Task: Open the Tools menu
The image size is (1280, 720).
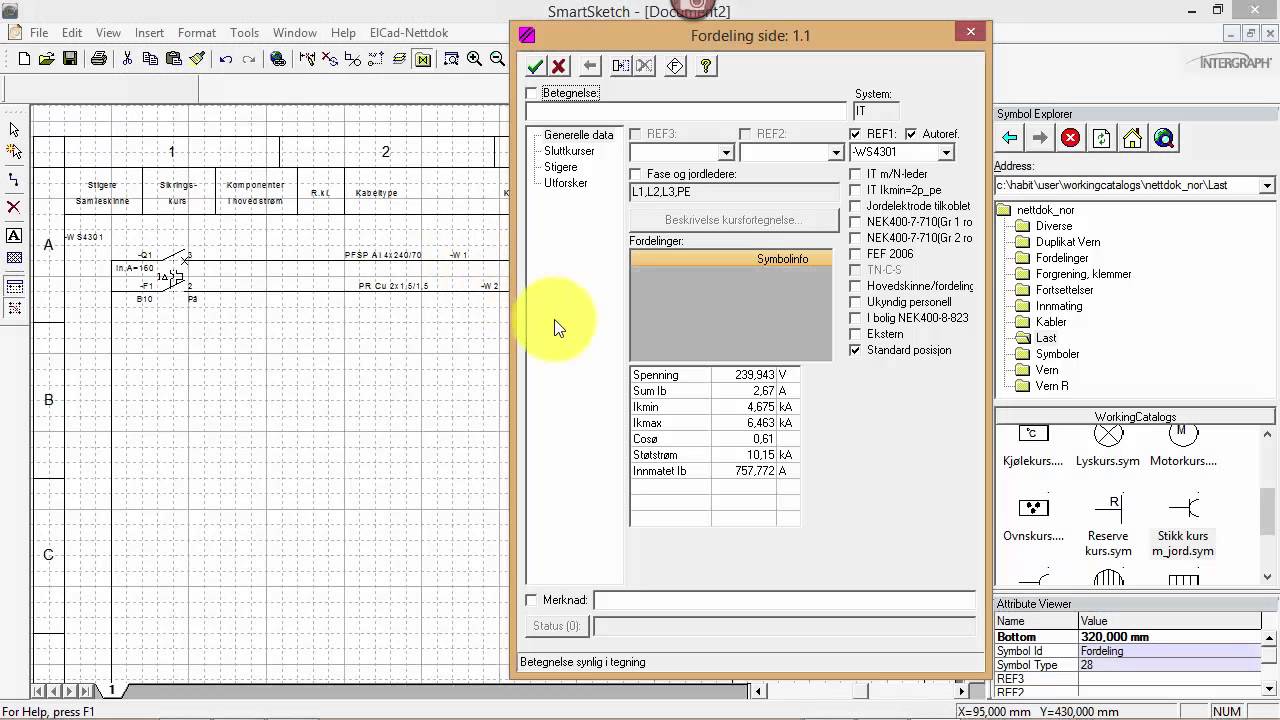Action: click(244, 33)
